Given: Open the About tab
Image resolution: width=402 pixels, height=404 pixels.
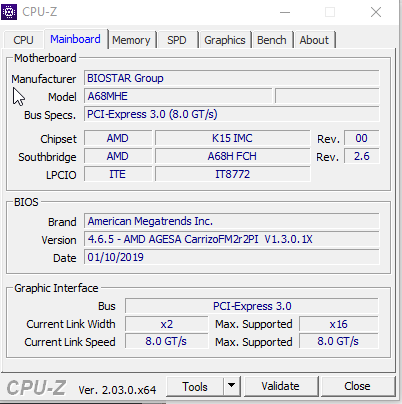Looking at the screenshot, I should tap(314, 40).
